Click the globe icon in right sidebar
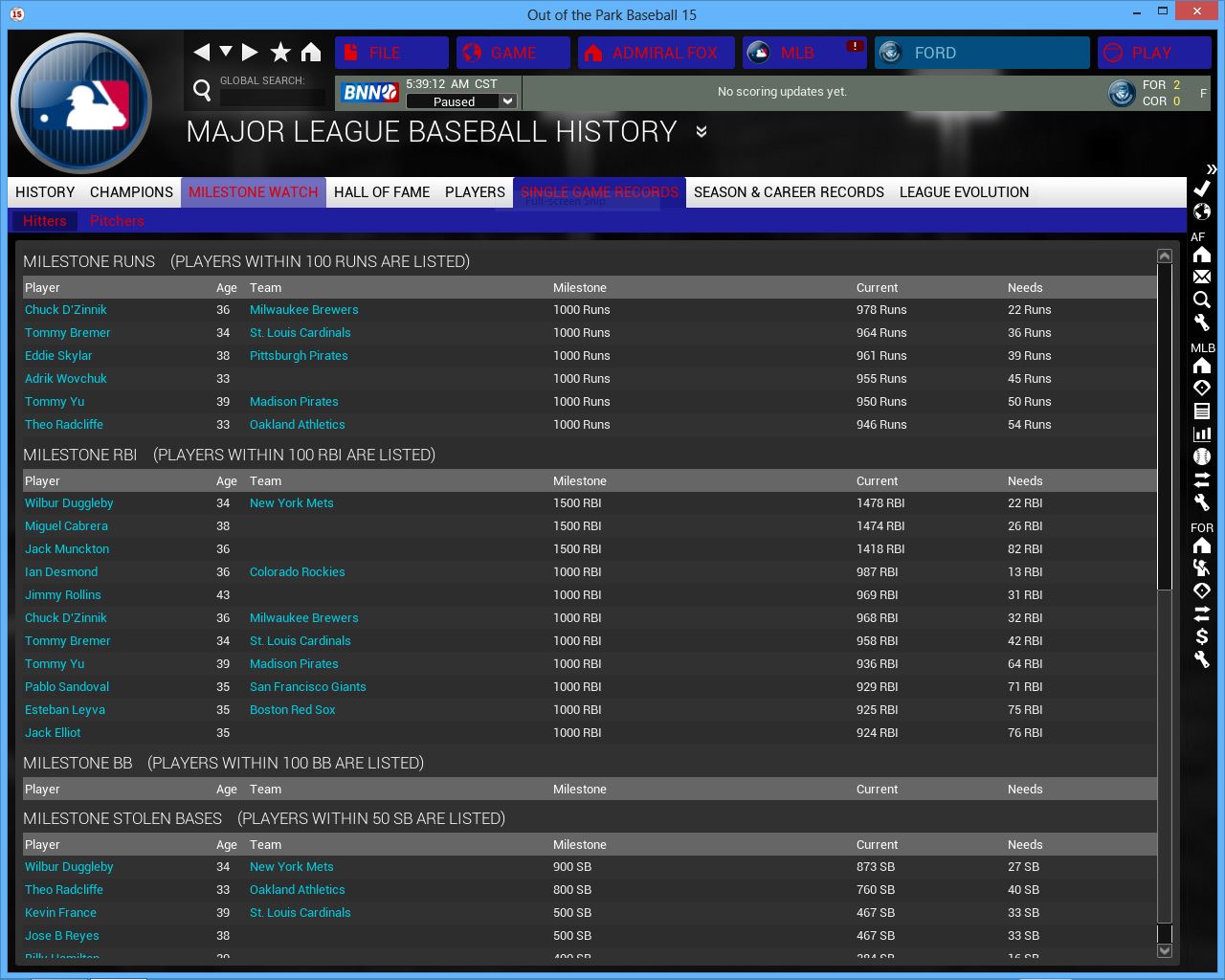The height and width of the screenshot is (980, 1225). click(x=1202, y=212)
